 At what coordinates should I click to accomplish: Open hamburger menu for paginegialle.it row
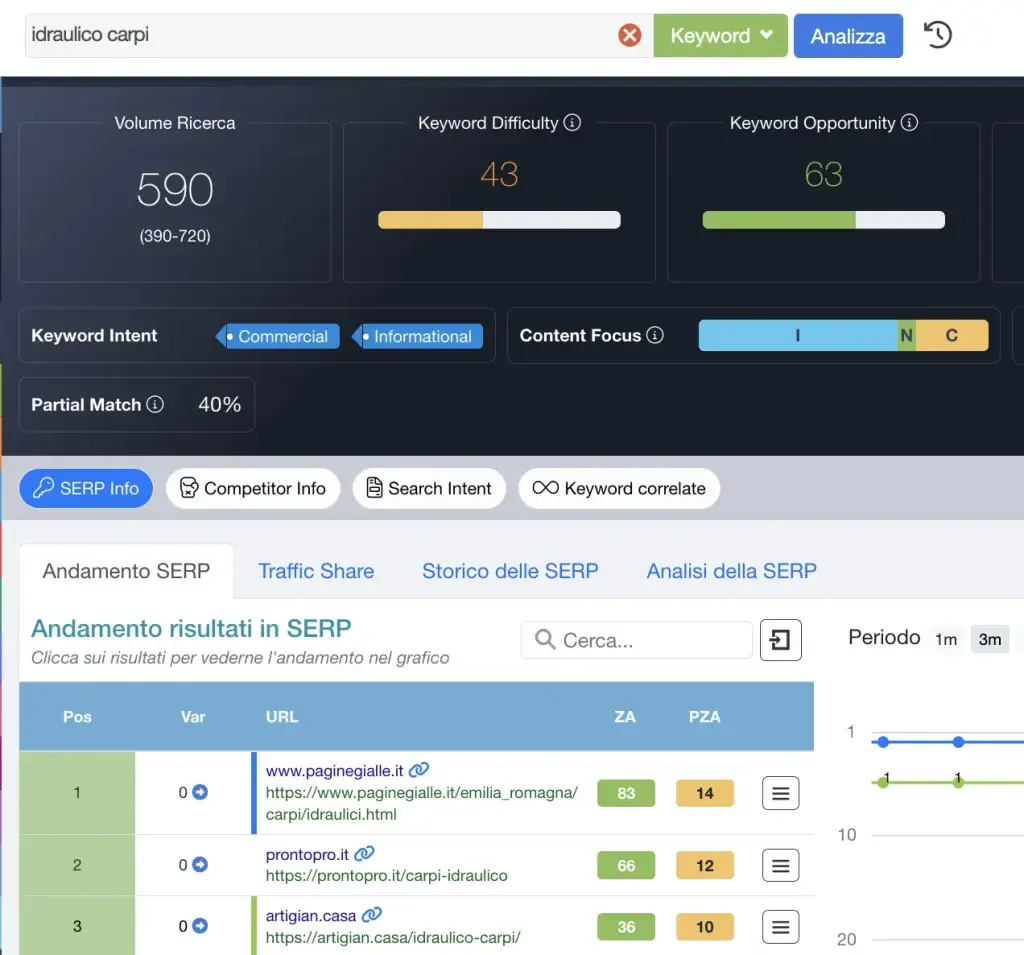point(781,793)
